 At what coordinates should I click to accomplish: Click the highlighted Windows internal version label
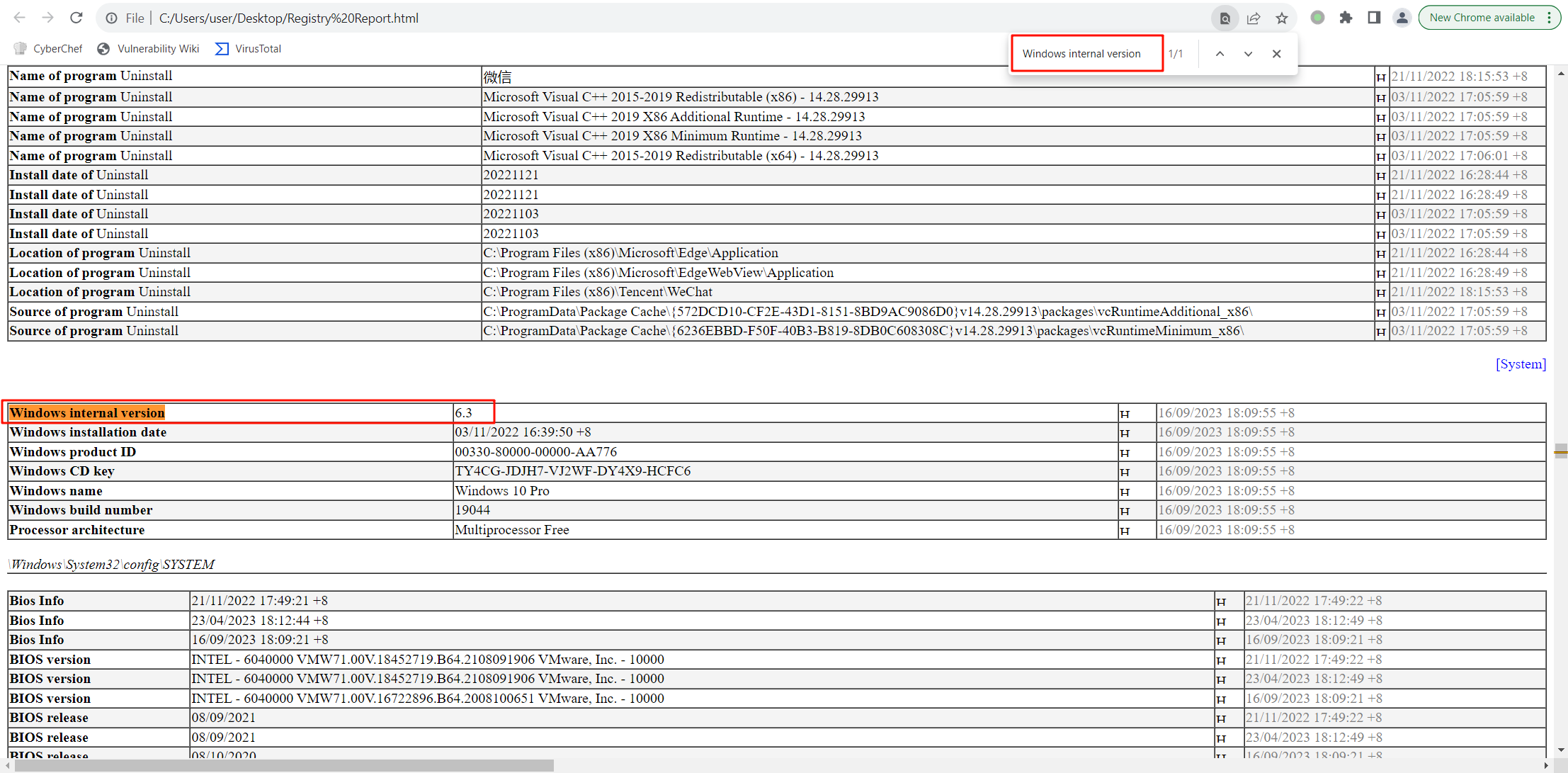[87, 413]
